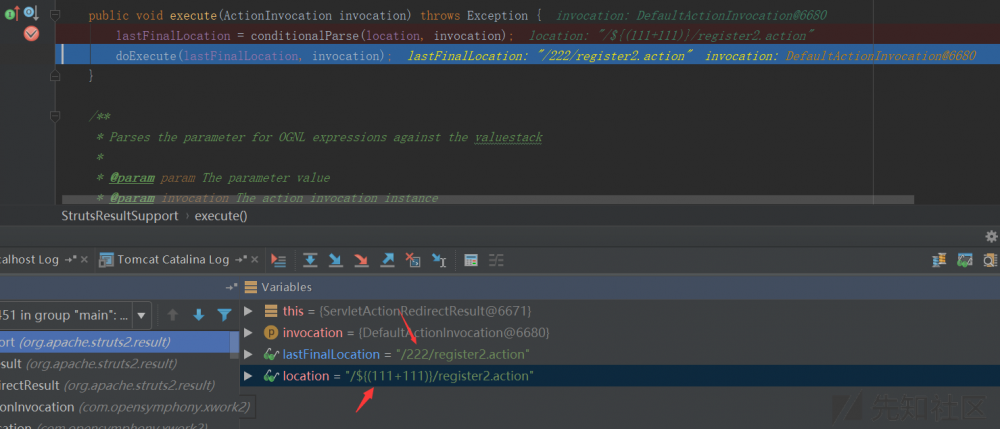Click Step Out debugger button
This screenshot has width=1000, height=429.
click(x=387, y=260)
